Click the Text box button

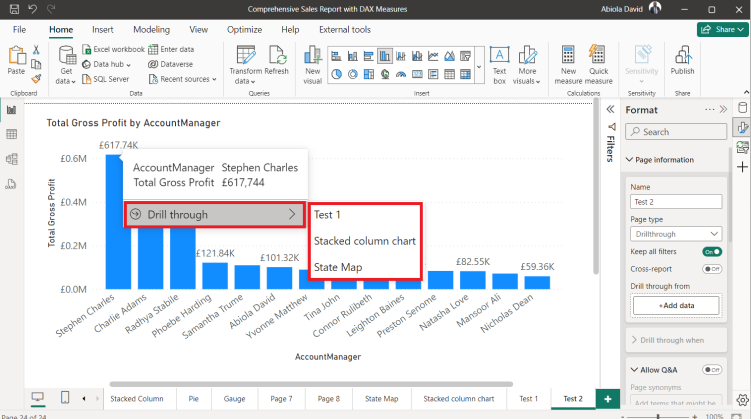point(499,66)
